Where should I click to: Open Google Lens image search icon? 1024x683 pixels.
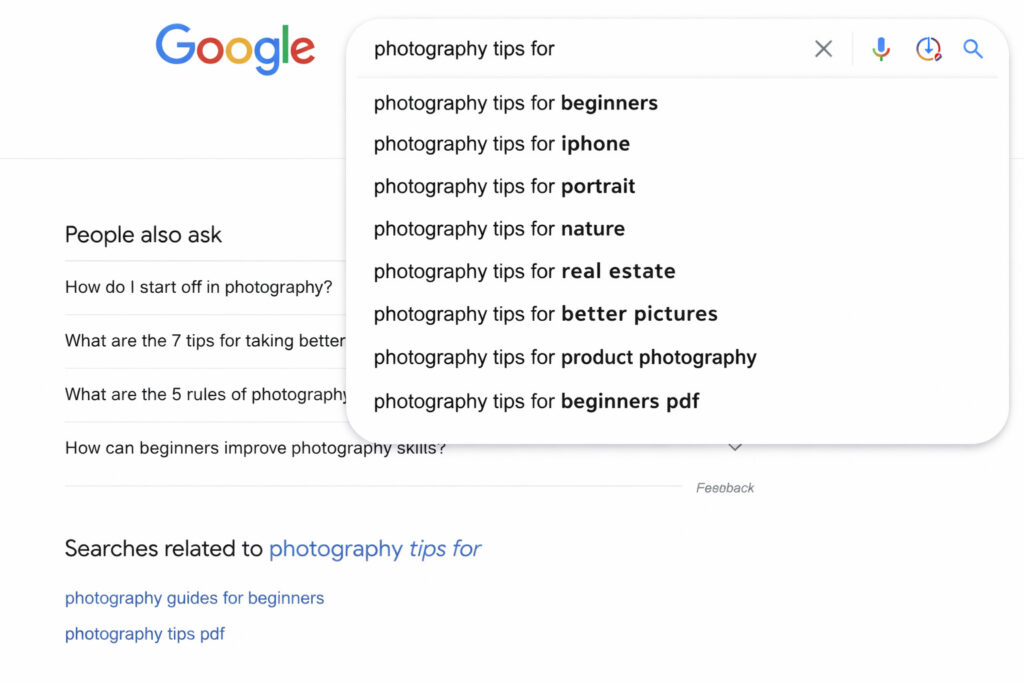click(x=928, y=49)
